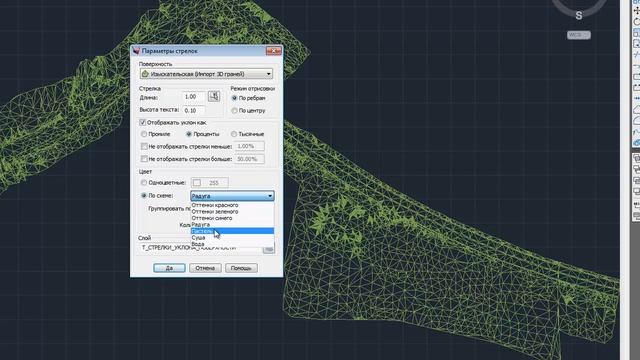The width and height of the screenshot is (640, 360).
Task: Click the Отмена button
Action: coord(205,268)
